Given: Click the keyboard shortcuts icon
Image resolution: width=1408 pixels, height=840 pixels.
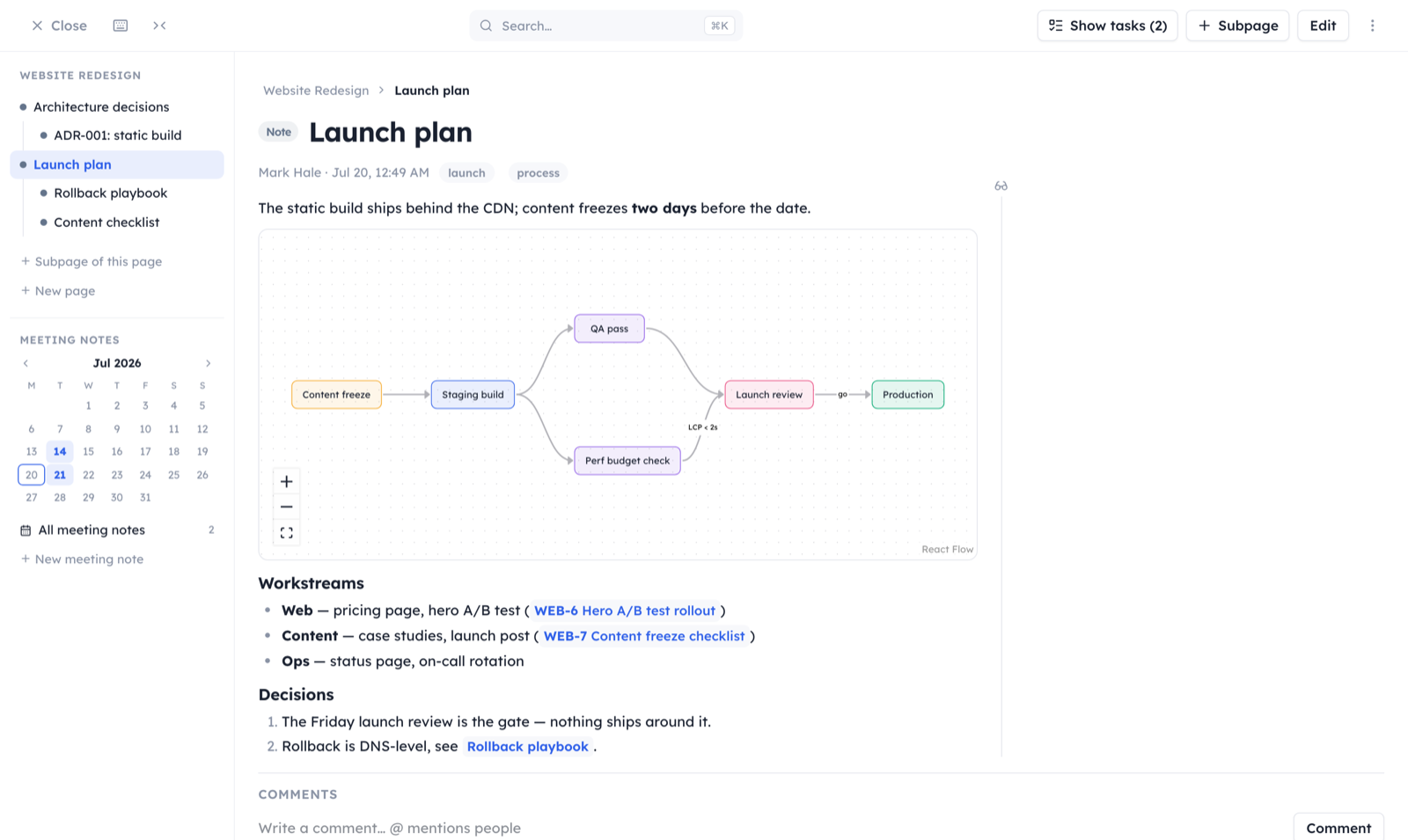Looking at the screenshot, I should point(121,26).
